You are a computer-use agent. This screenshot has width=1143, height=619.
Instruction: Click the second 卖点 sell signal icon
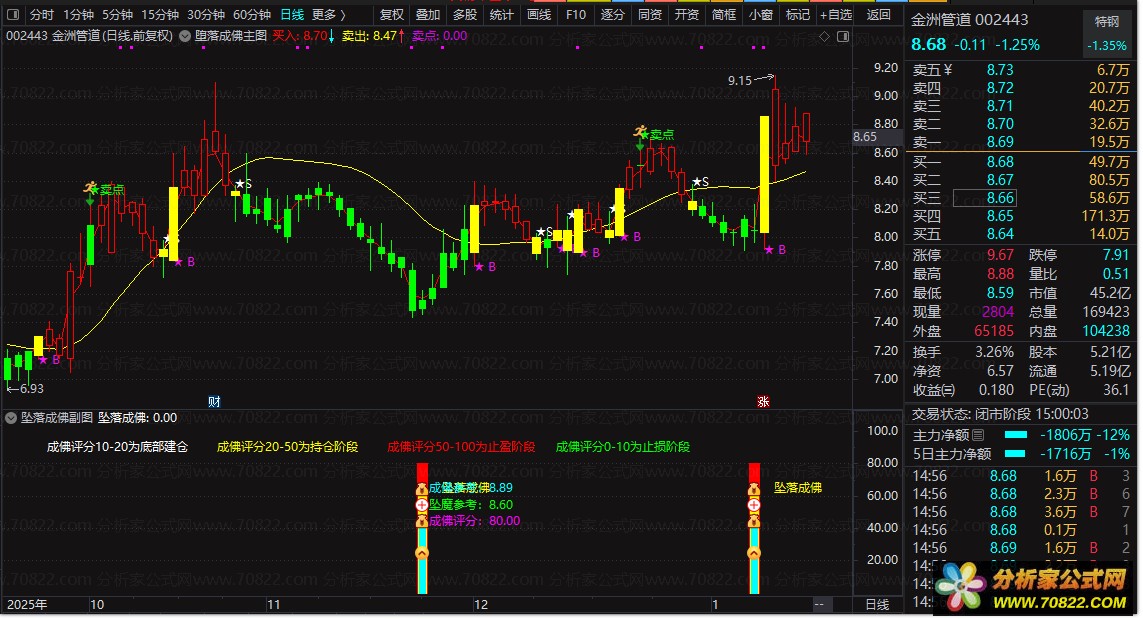click(641, 133)
